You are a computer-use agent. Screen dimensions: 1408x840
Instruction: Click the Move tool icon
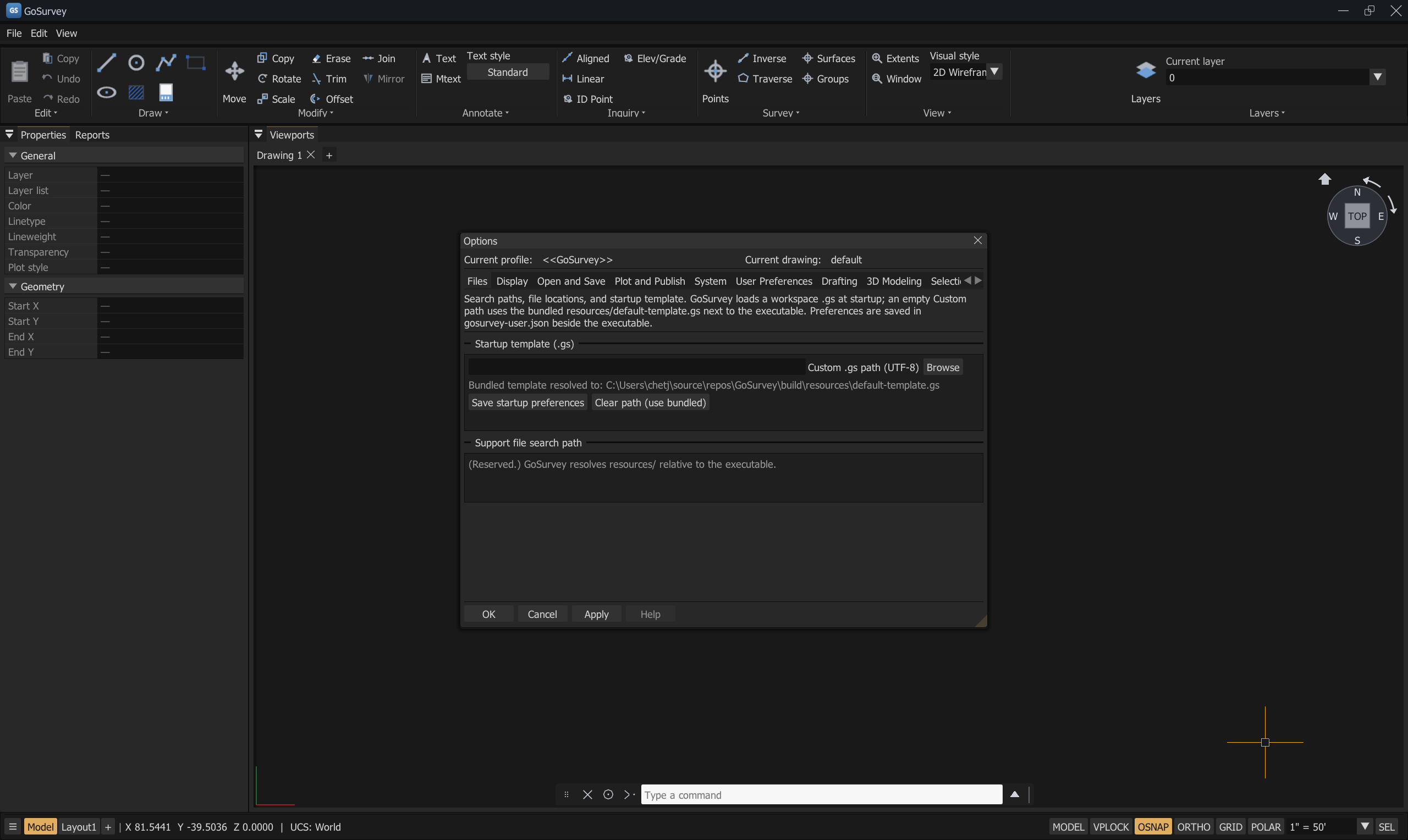click(234, 71)
